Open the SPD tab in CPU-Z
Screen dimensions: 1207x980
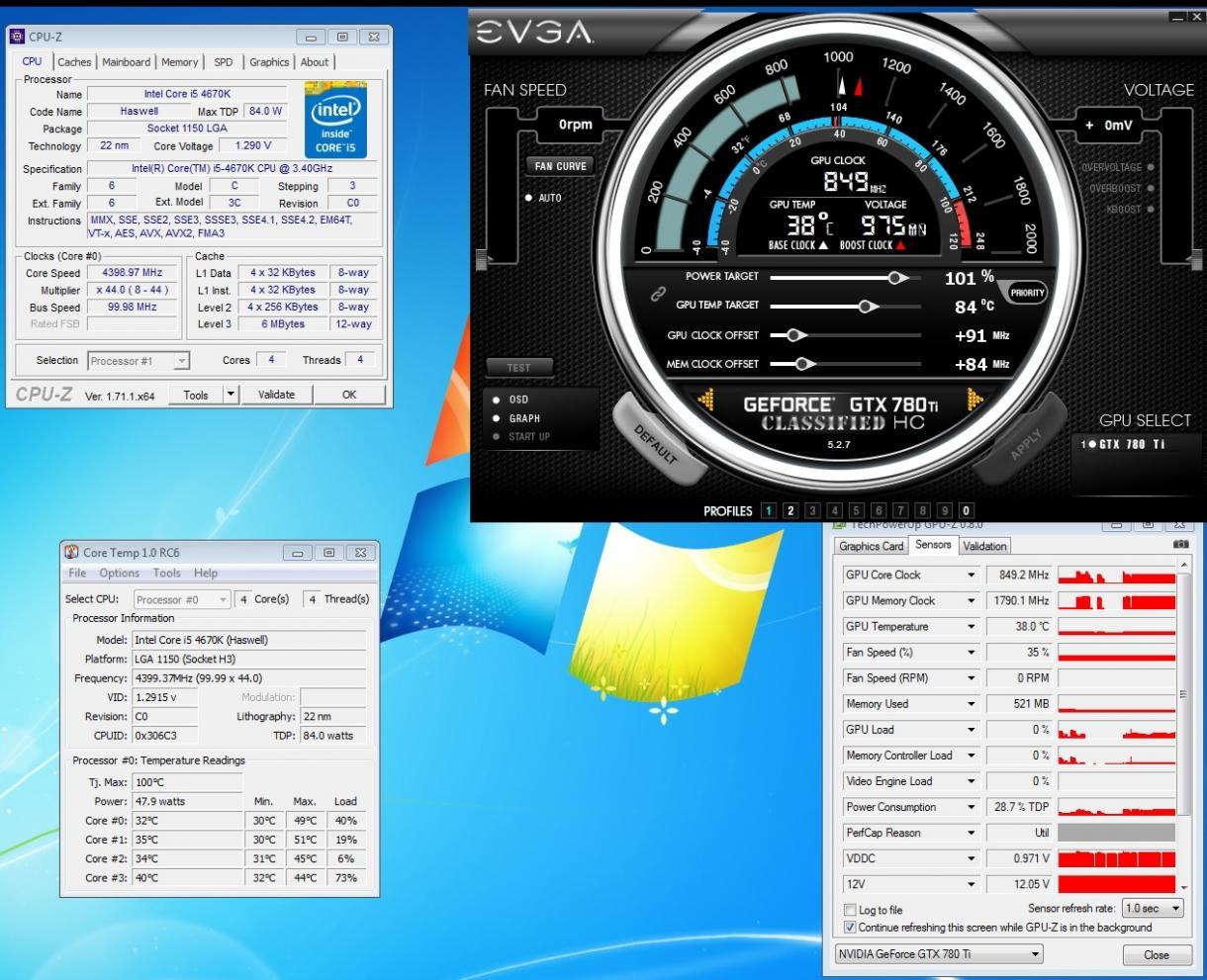click(224, 62)
